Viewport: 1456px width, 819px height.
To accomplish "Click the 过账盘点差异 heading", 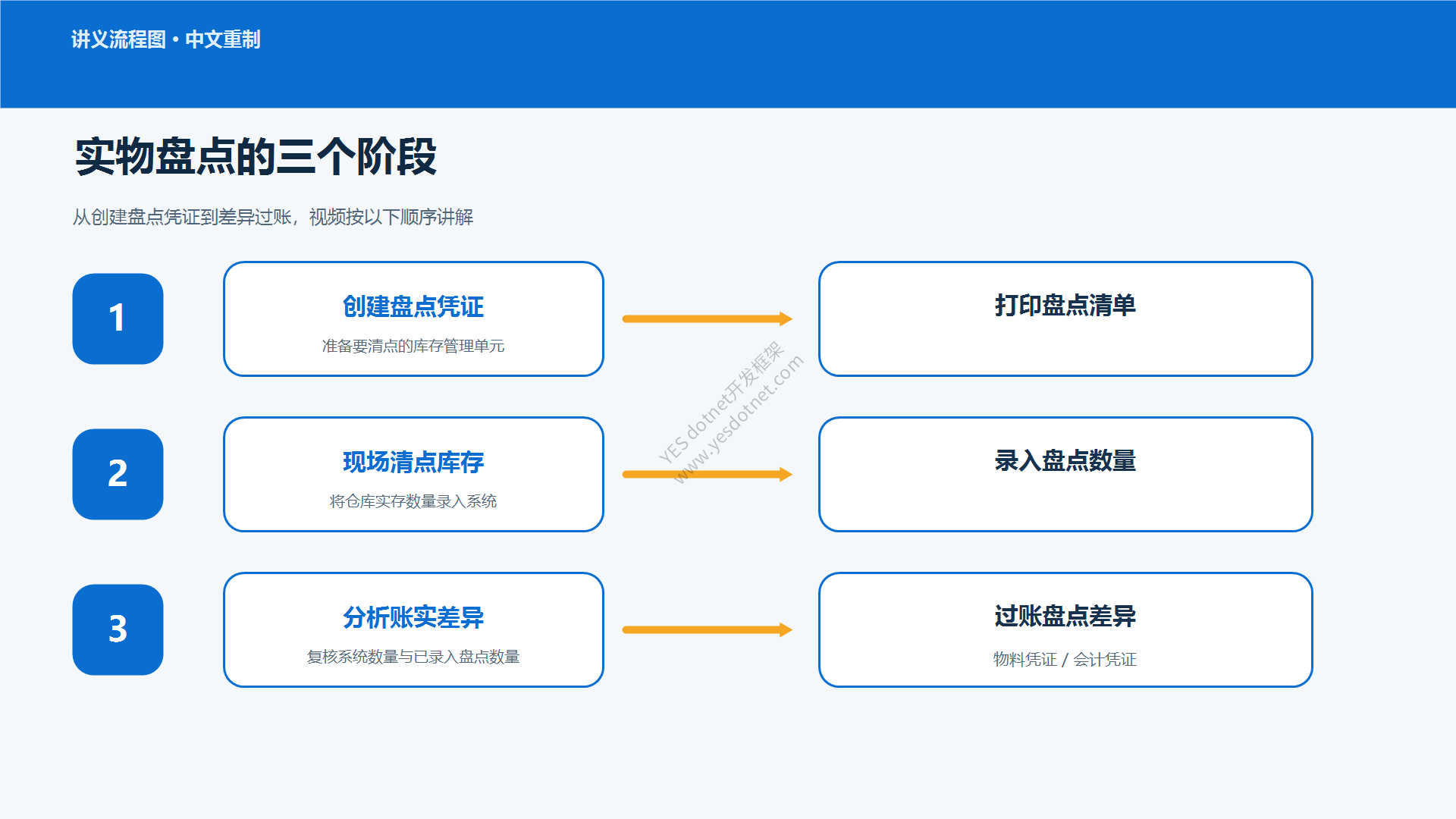I will click(1065, 616).
